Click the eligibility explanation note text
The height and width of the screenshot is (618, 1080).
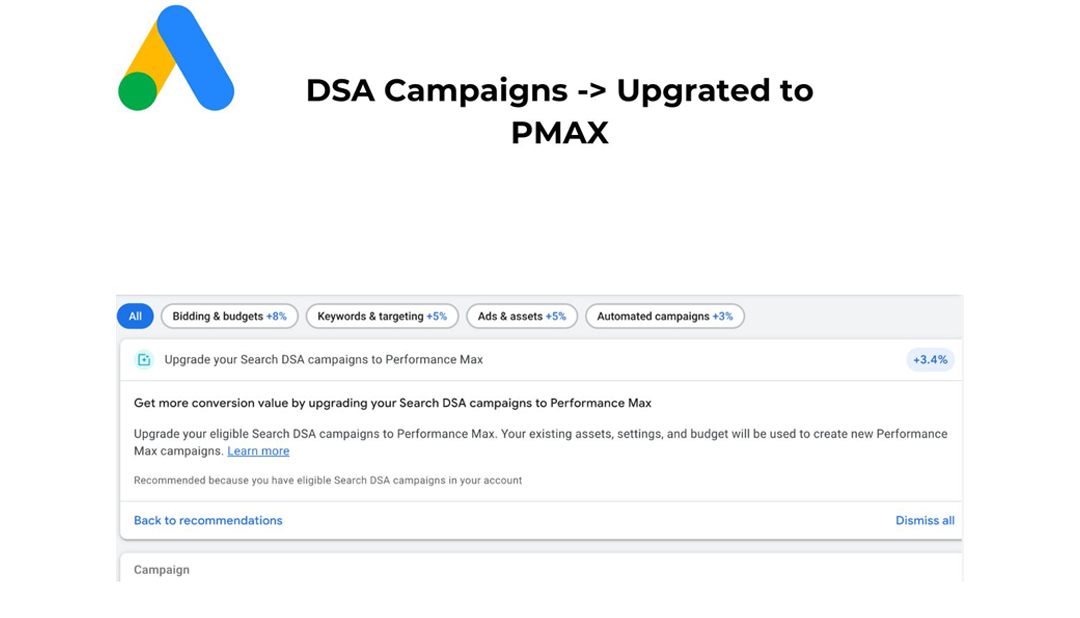[x=327, y=480]
